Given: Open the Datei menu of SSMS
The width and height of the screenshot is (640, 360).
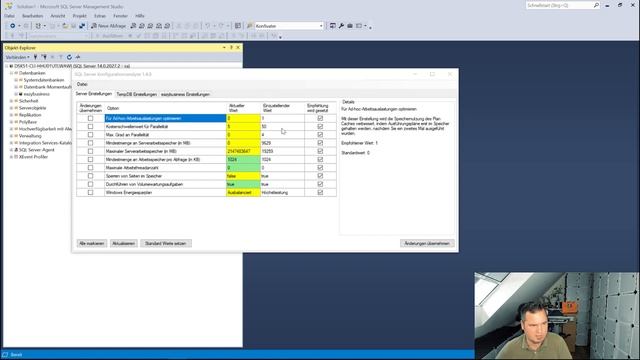Looking at the screenshot, I should 9,16.
